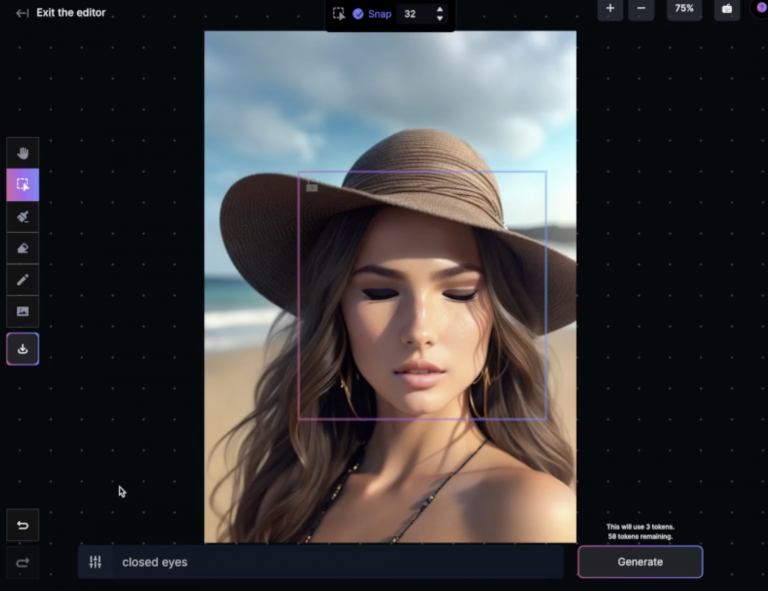Screen dimensions: 768x591
Task: Zoom in with the plus button
Action: tap(610, 8)
